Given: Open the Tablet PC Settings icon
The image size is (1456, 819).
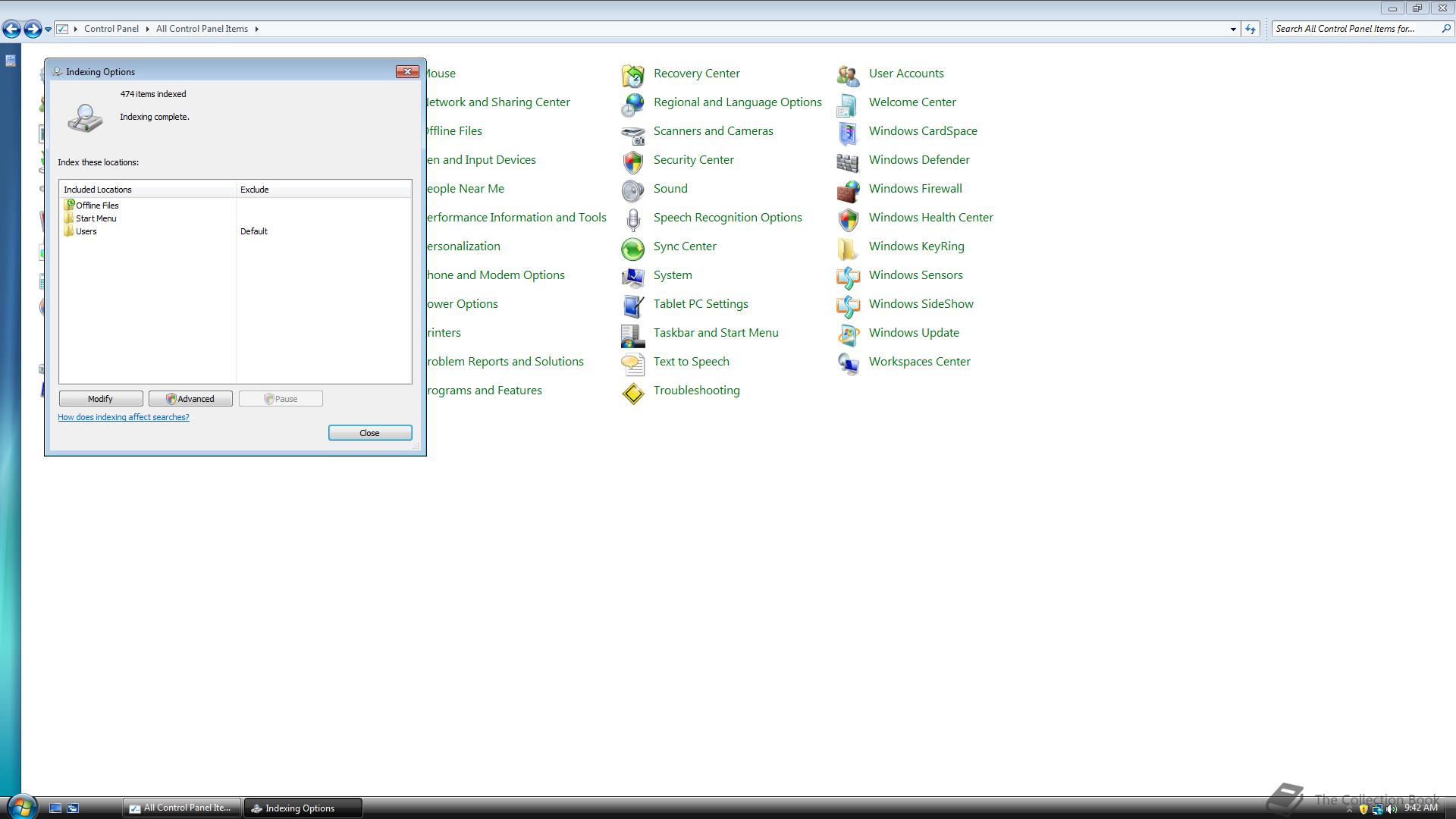Looking at the screenshot, I should pos(632,306).
